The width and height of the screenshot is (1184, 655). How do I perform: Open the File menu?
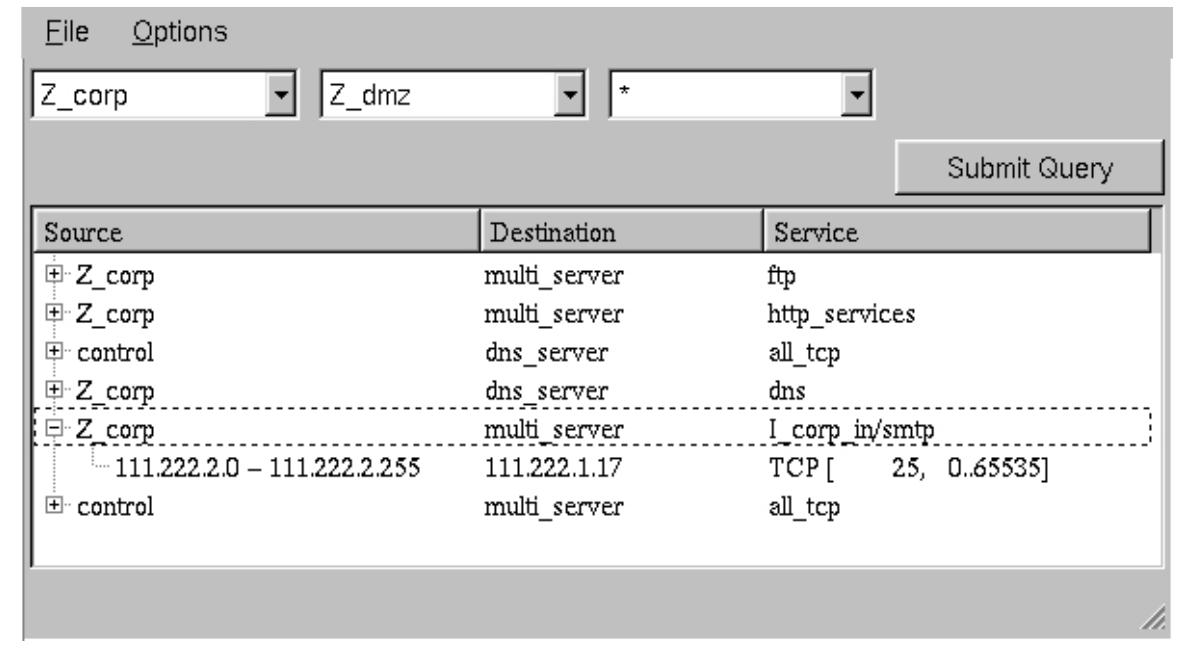pyautogui.click(x=66, y=32)
